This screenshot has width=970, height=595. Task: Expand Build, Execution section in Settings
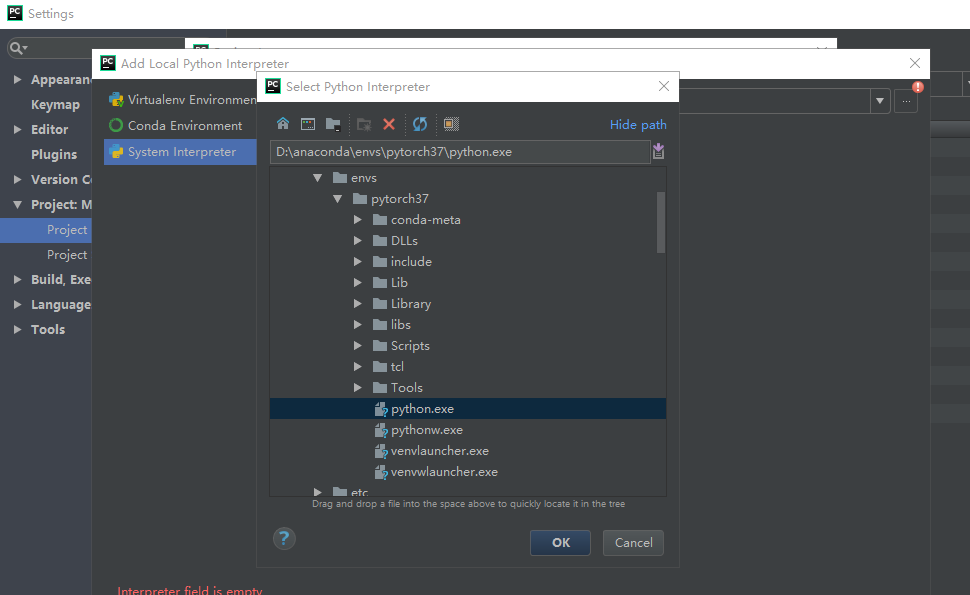(x=17, y=280)
